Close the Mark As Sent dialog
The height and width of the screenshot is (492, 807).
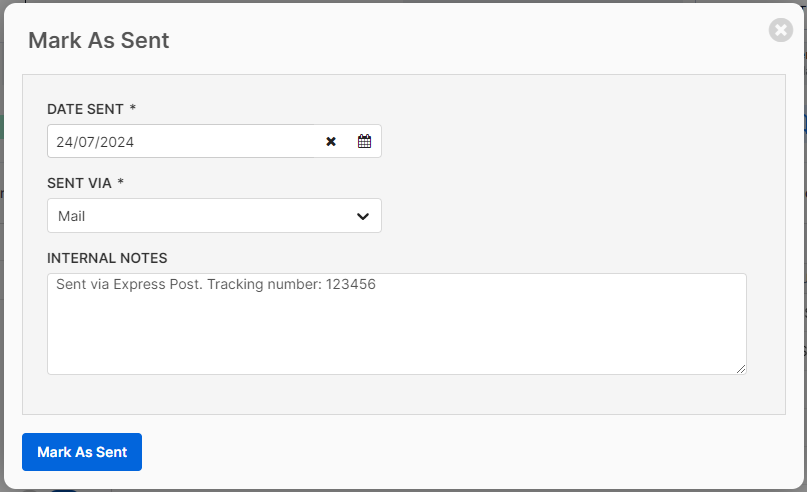(x=781, y=30)
